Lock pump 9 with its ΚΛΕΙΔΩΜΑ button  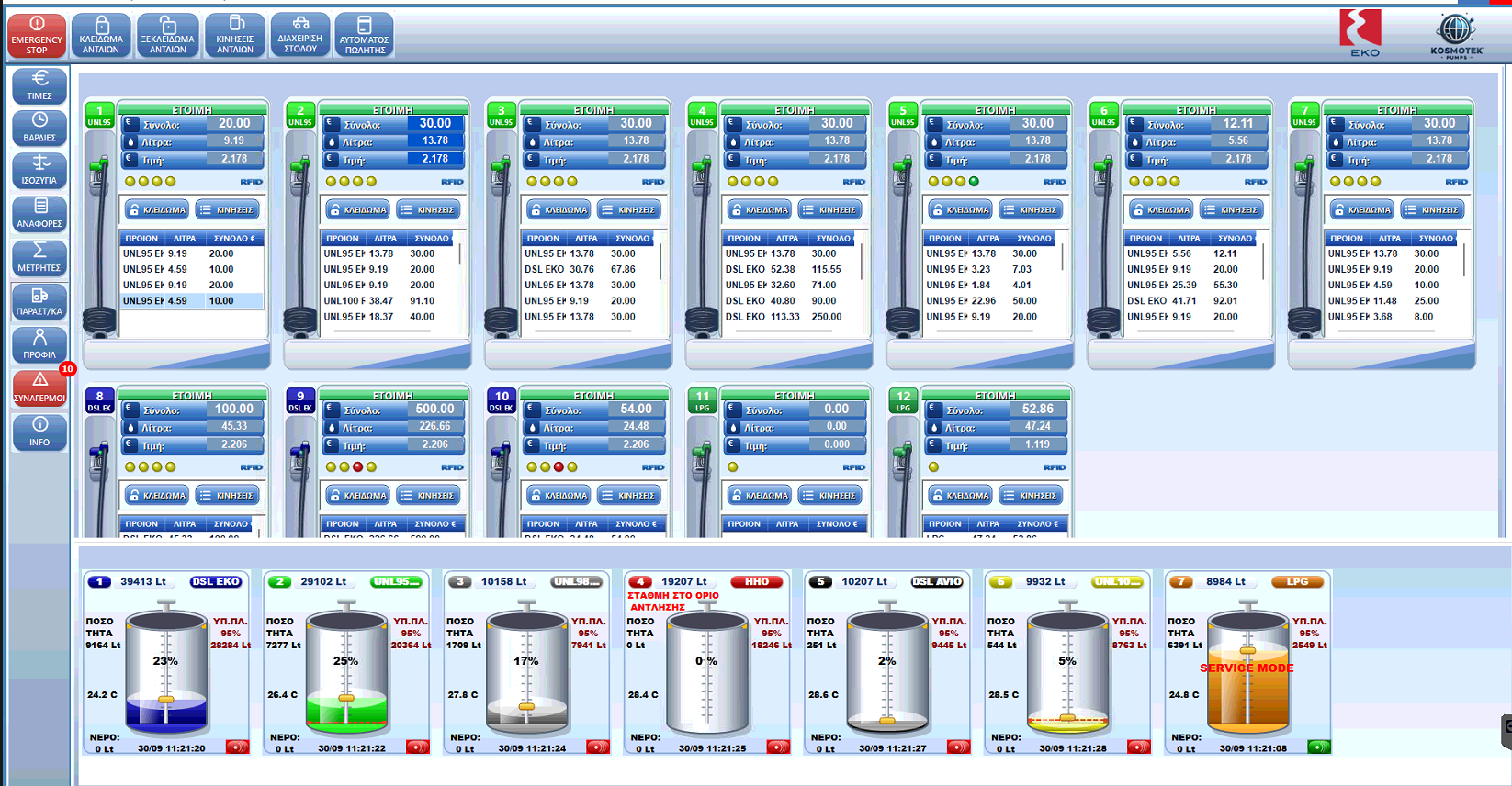point(358,496)
